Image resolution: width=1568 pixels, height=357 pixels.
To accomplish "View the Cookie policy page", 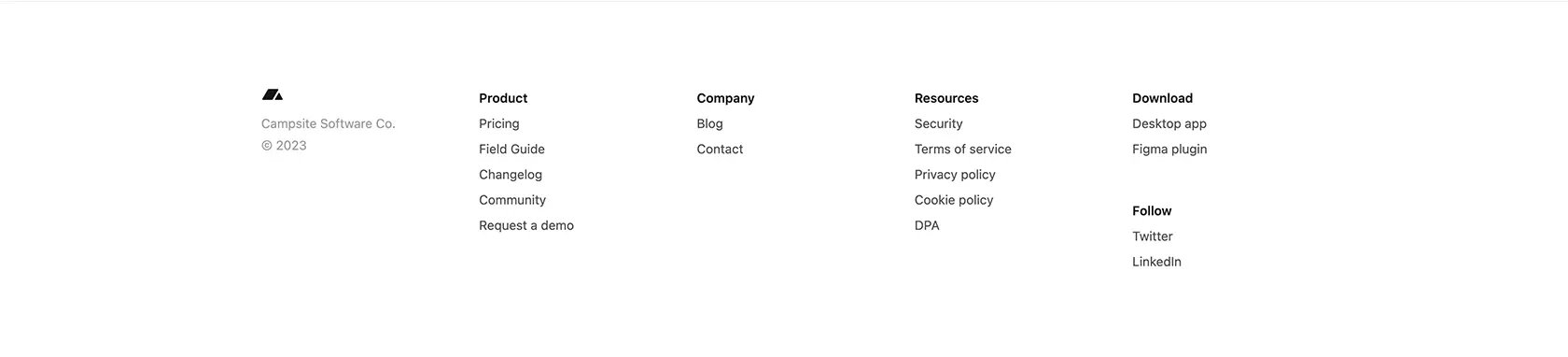I will click(x=954, y=200).
